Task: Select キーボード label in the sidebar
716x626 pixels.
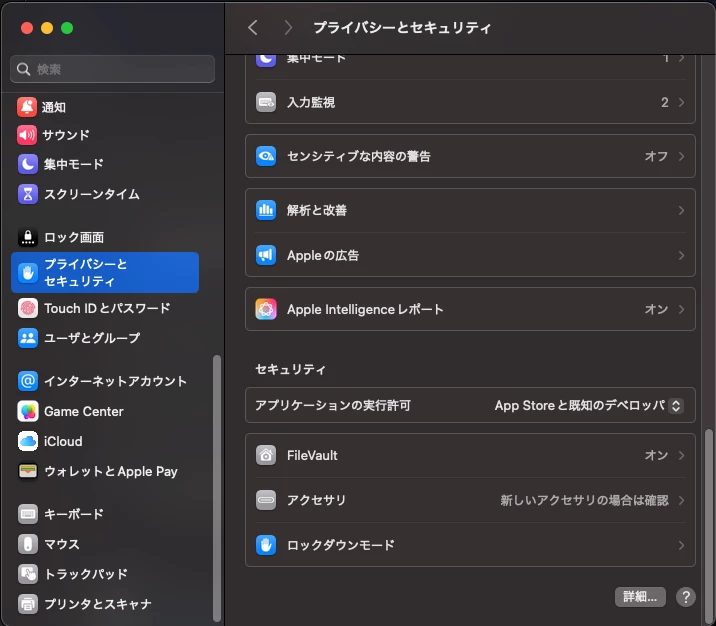Action: tap(74, 514)
